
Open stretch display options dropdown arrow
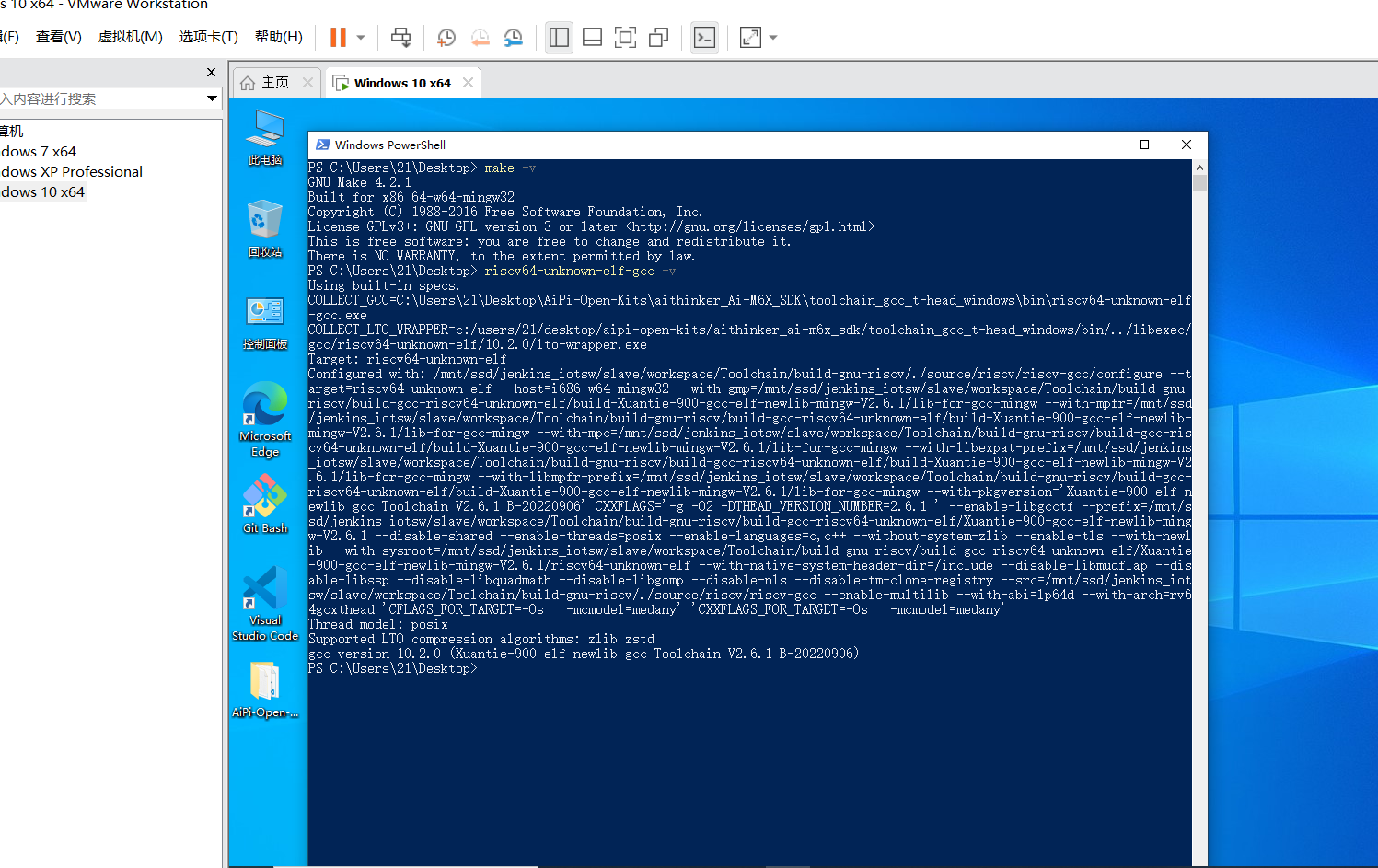coord(773,38)
